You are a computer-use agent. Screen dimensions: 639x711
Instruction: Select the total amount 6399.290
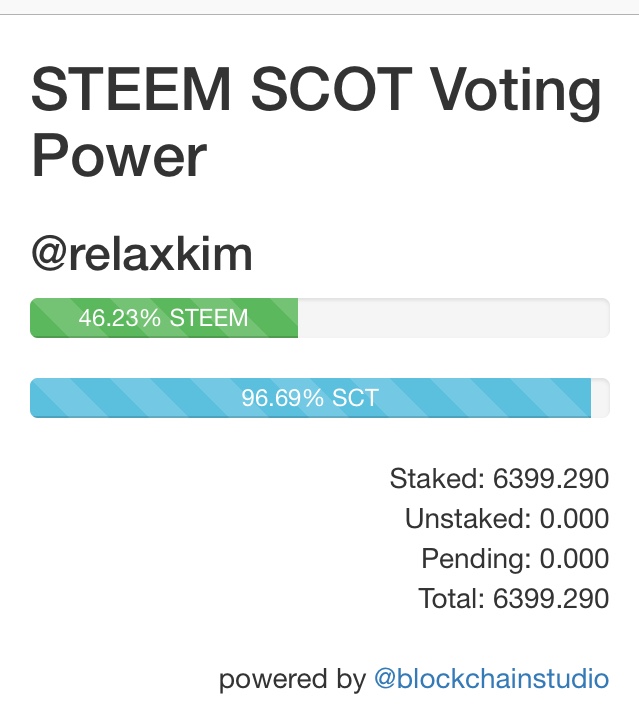551,599
